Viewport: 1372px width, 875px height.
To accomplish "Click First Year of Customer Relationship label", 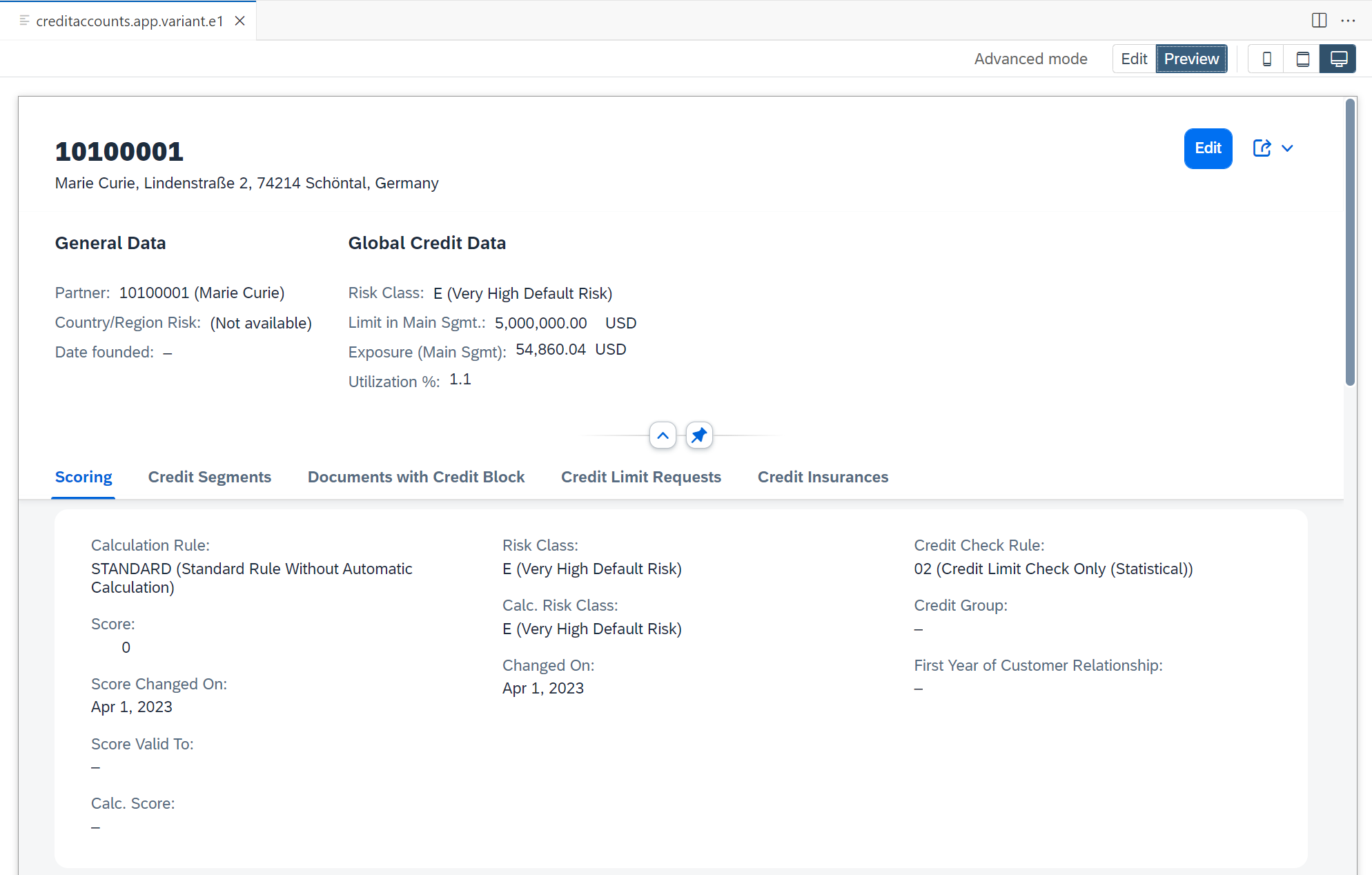I will 1039,665.
